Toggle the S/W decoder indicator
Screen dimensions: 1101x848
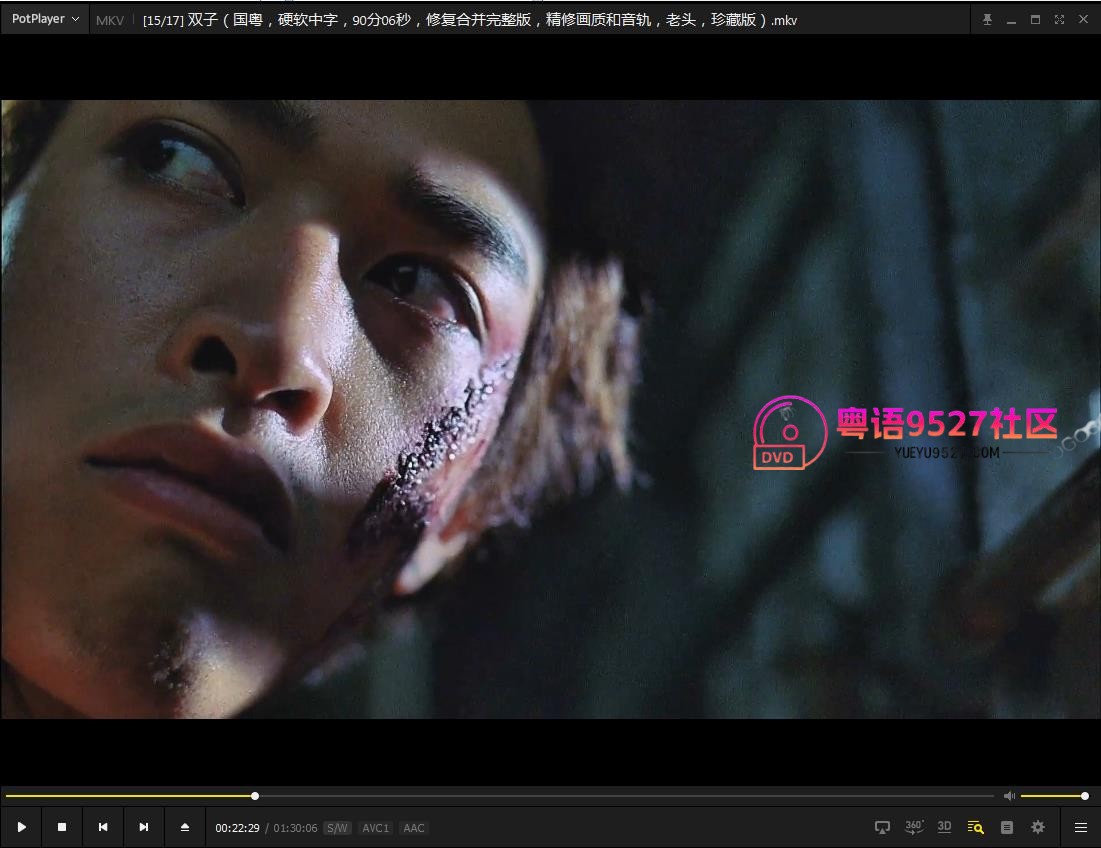[337, 828]
